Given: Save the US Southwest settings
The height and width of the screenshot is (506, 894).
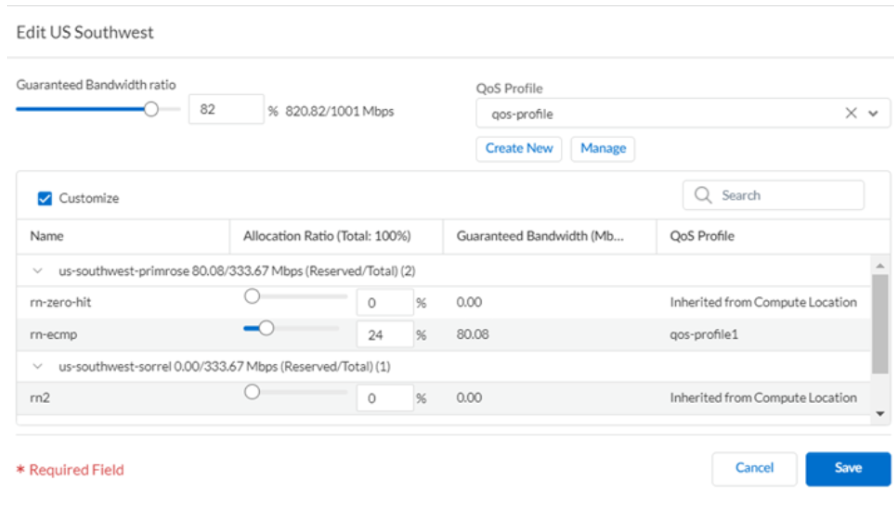Looking at the screenshot, I should click(x=847, y=468).
